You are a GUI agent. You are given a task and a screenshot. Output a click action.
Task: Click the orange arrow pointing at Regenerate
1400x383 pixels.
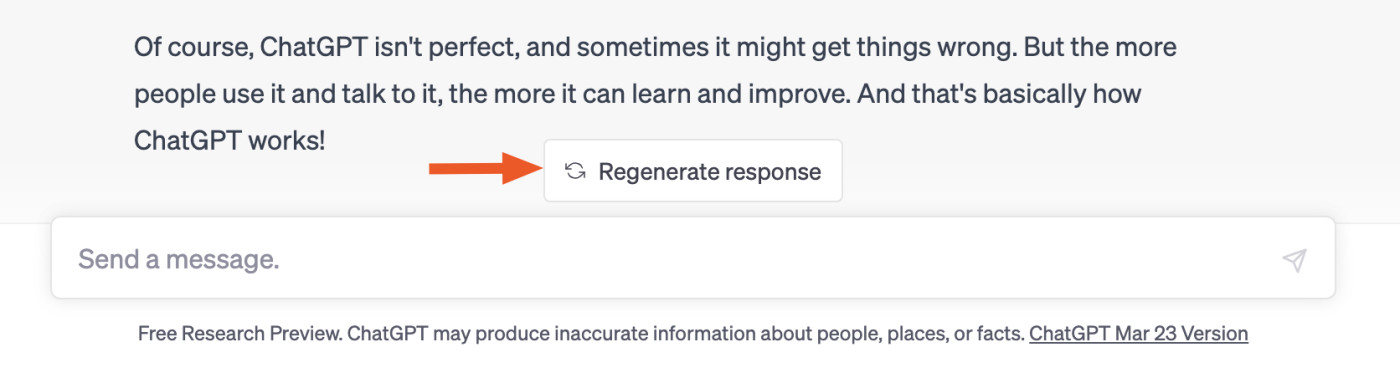[x=482, y=170]
